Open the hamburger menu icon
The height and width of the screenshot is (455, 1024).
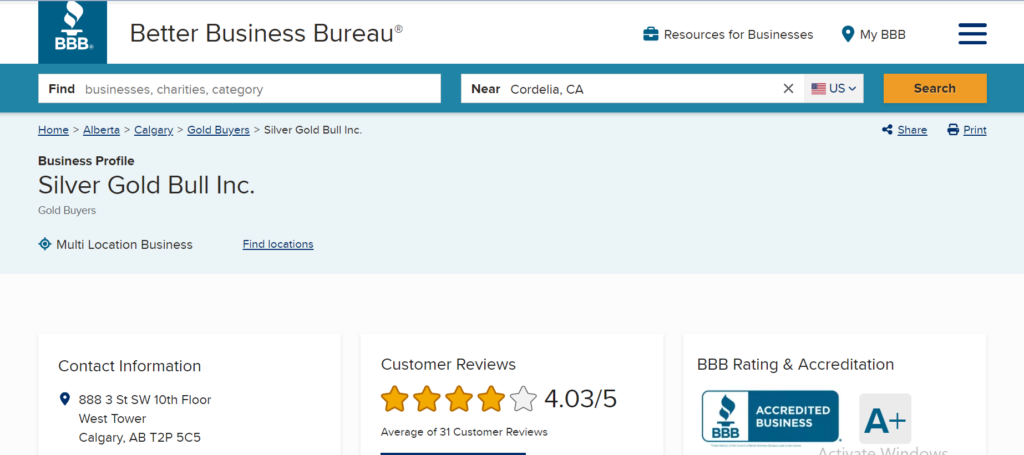click(x=972, y=34)
